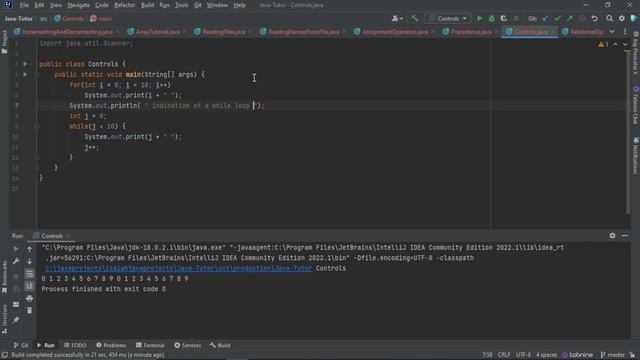Click down arrow in Run console toolbar
This screenshot has height=360, width=640.
pos(29,261)
